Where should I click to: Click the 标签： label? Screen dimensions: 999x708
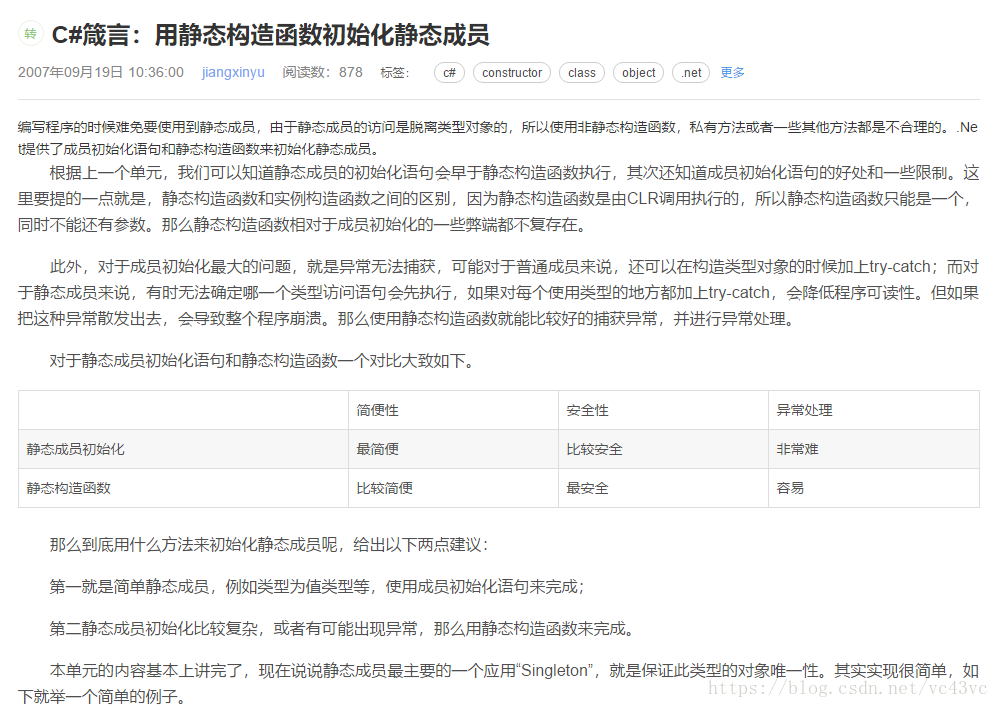tap(395, 73)
